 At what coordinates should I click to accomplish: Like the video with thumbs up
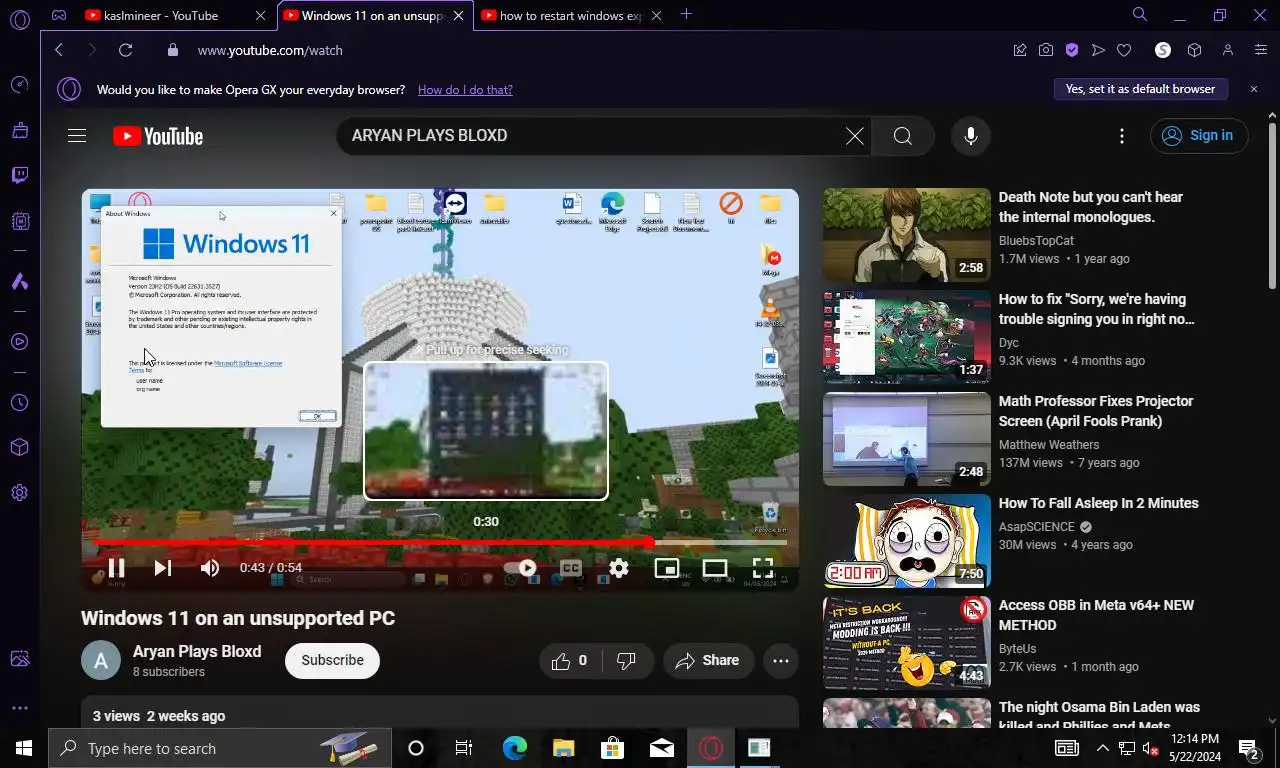(569, 661)
